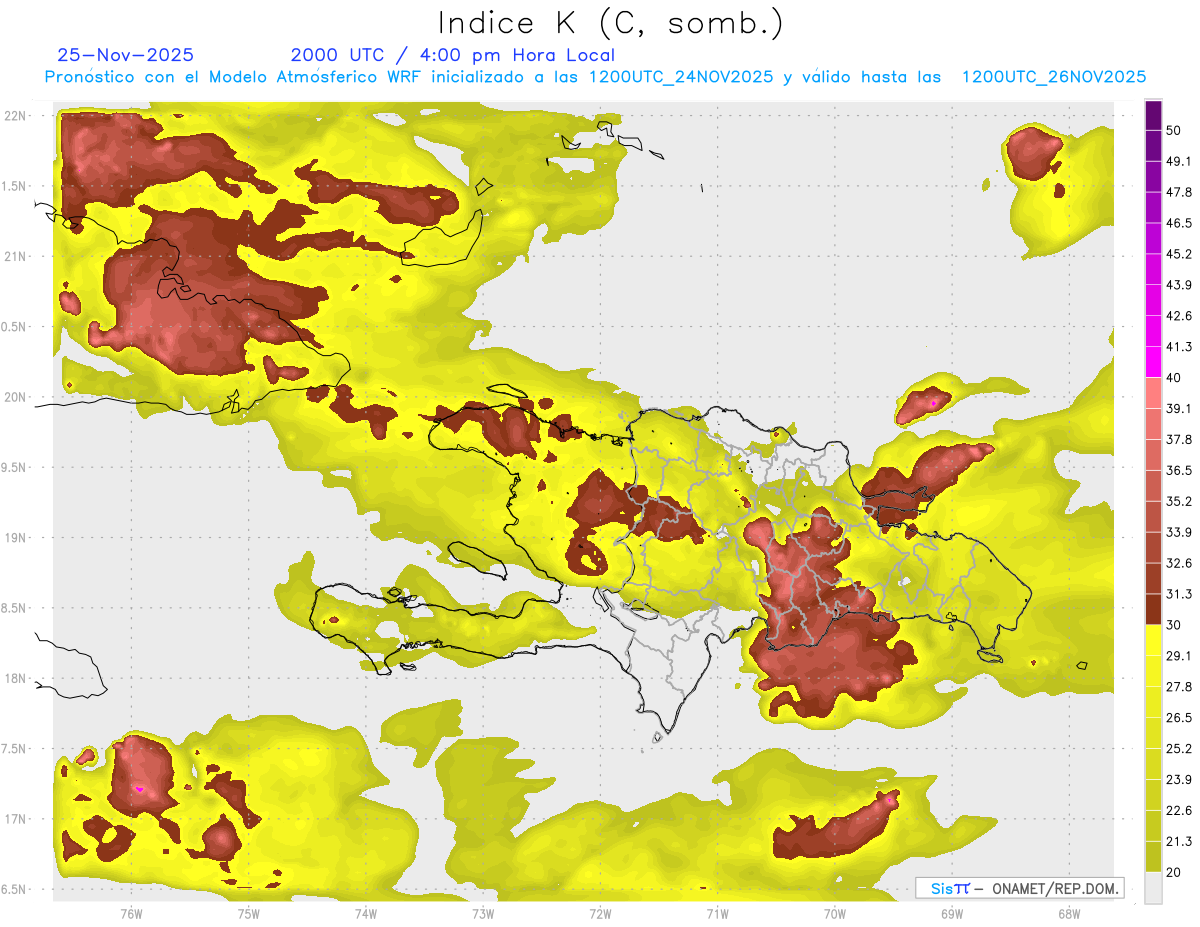This screenshot has width=1200, height=927.
Task: Click the color bar label "42.6"
Action: tap(1179, 316)
